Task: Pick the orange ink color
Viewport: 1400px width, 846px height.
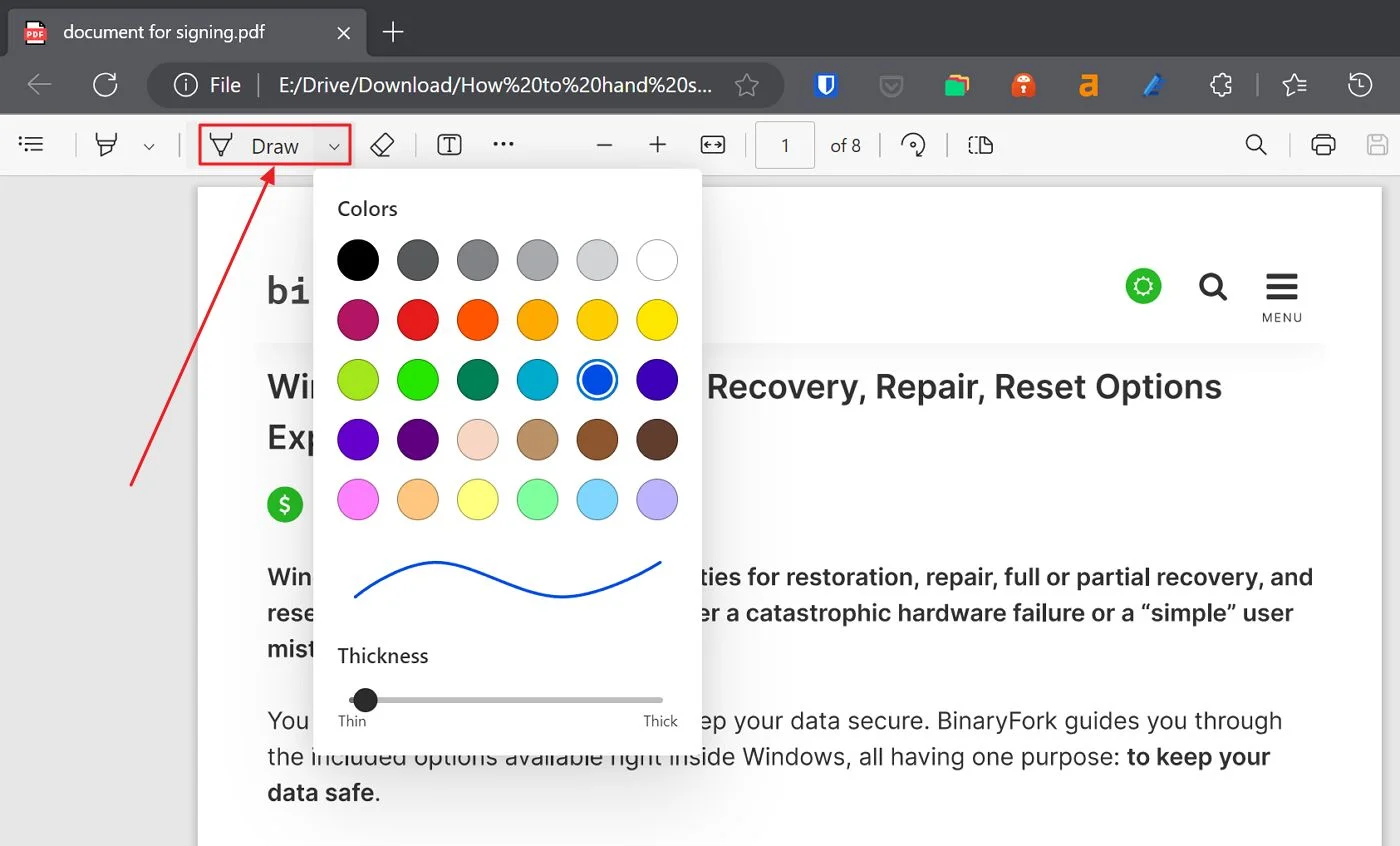Action: (478, 320)
